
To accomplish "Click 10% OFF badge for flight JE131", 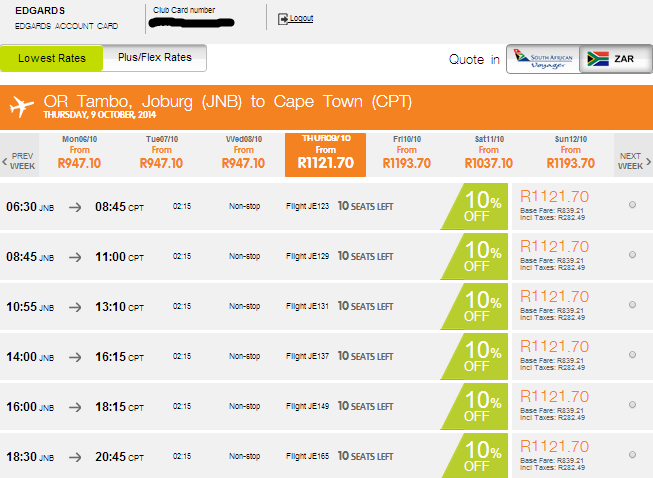I will point(478,306).
